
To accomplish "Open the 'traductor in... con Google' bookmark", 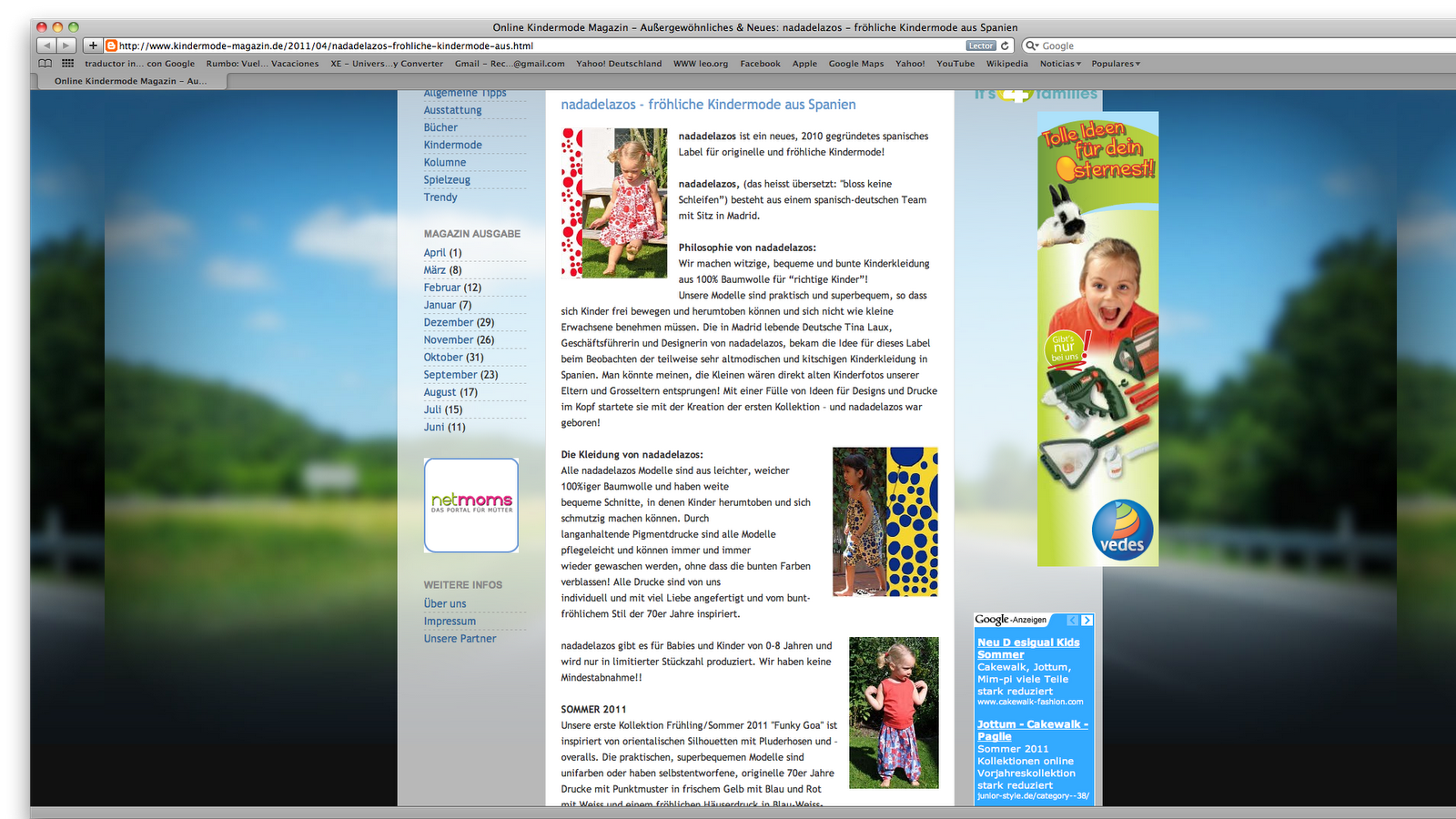I will click(139, 64).
